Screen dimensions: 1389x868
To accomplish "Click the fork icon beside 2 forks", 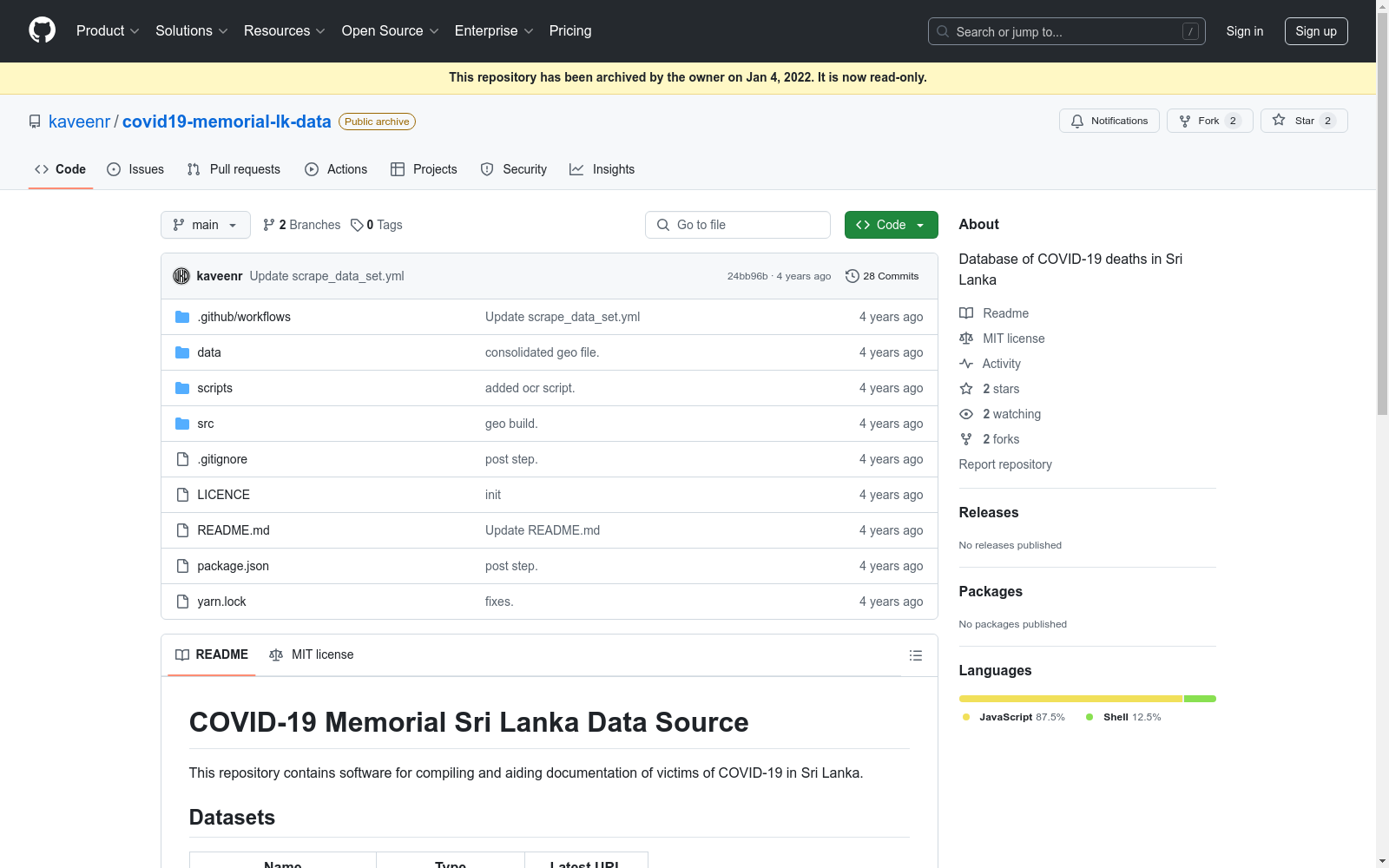I will click(x=966, y=439).
